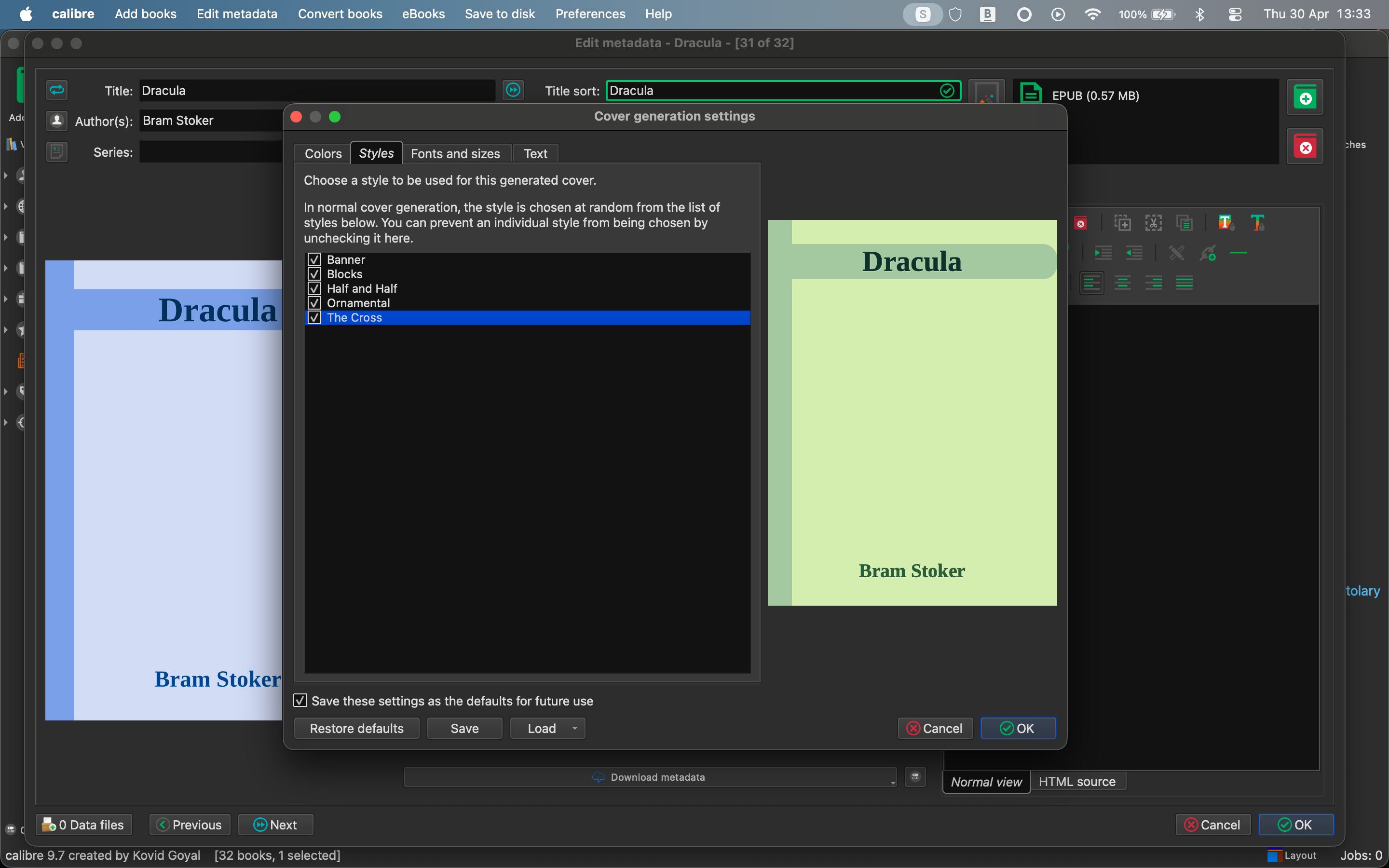The width and height of the screenshot is (1389, 868).
Task: Click the green generated Dracula cover preview
Action: (x=912, y=412)
